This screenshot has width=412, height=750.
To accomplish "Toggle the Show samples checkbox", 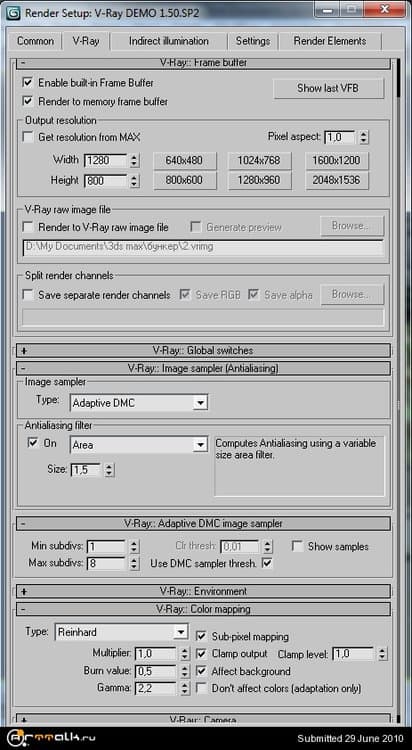I will point(298,546).
